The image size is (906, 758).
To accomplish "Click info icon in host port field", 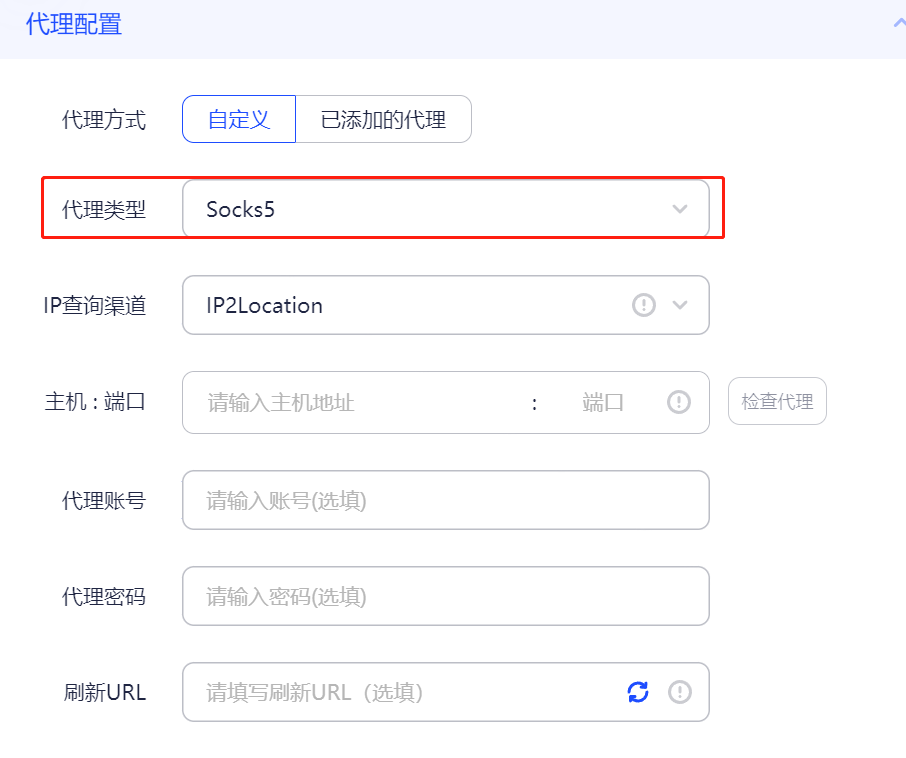I will tap(679, 402).
